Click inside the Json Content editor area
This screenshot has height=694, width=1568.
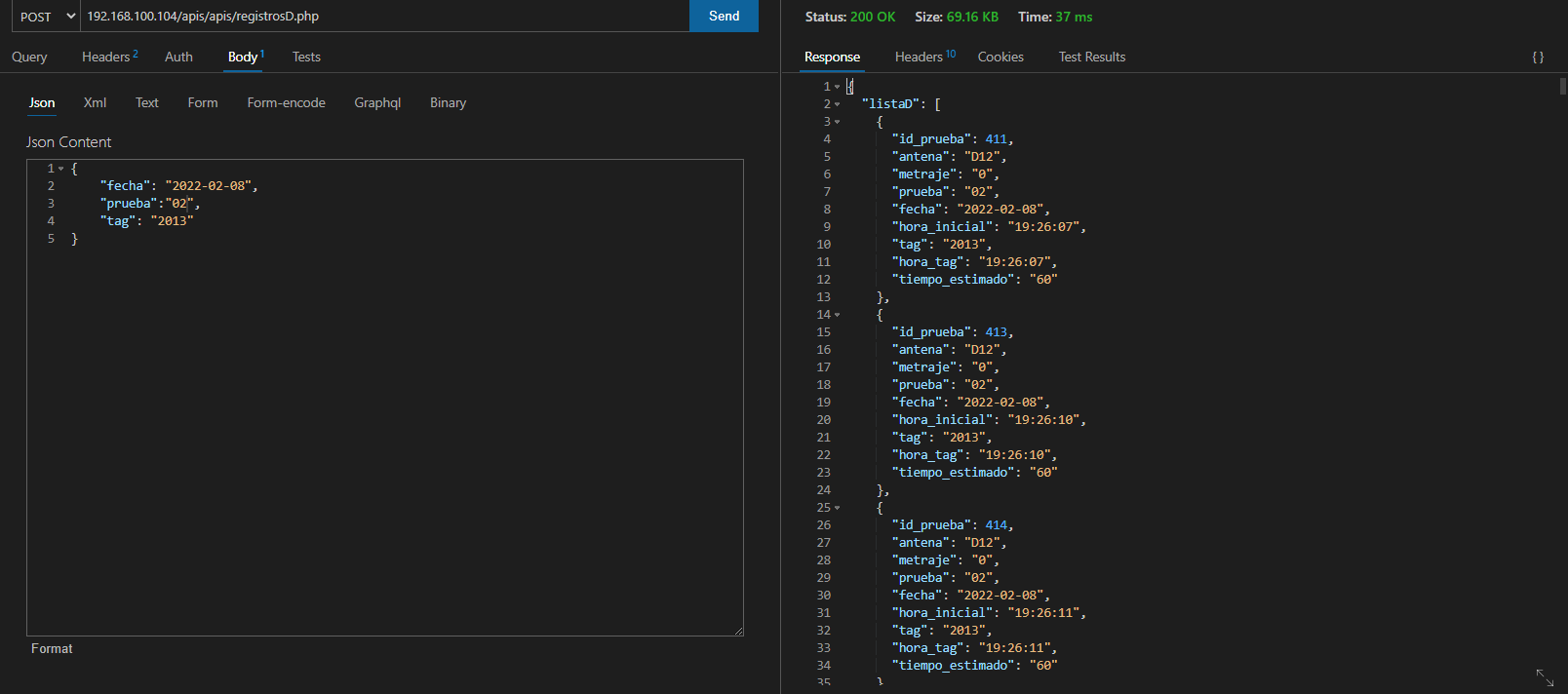(x=384, y=398)
